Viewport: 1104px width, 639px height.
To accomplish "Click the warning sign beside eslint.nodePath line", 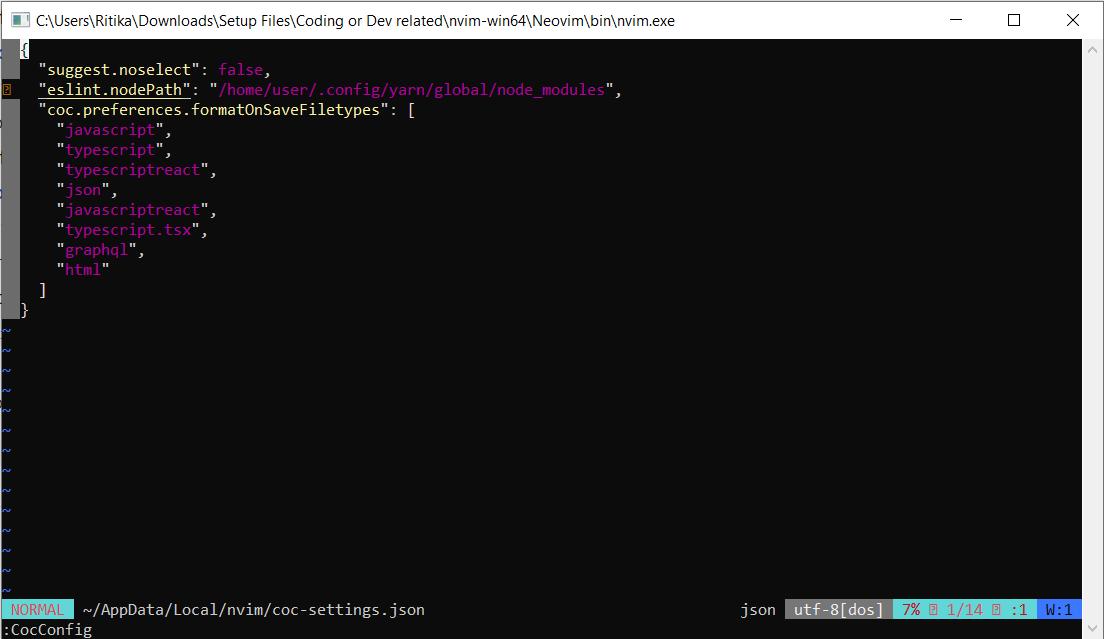I will tap(6, 89).
